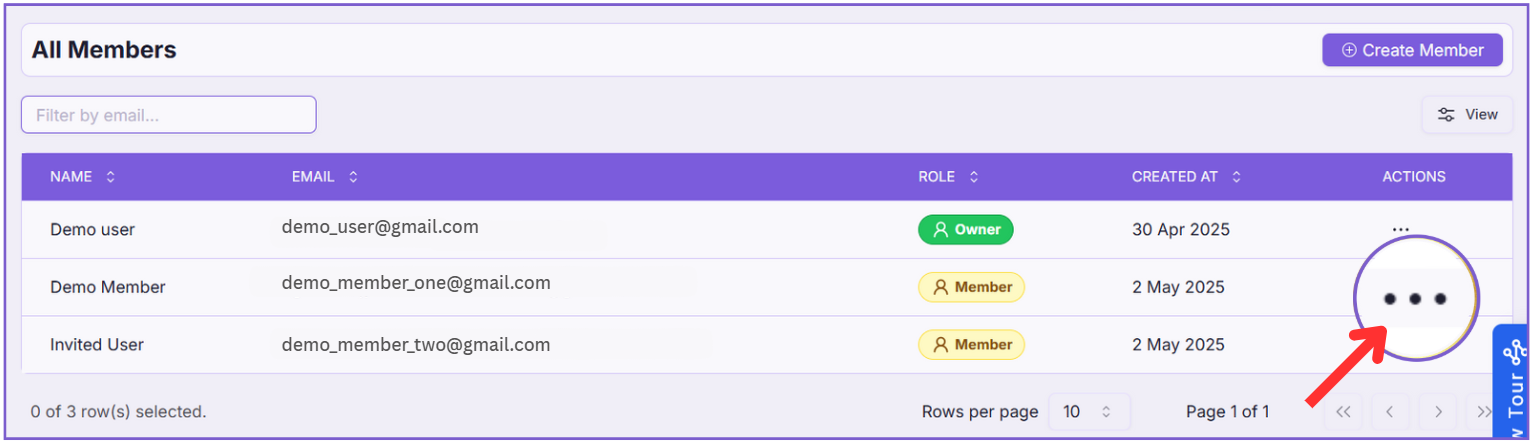Open the Rows per page dropdown
Viewport: 1531px width, 443px height.
pyautogui.click(x=1088, y=412)
